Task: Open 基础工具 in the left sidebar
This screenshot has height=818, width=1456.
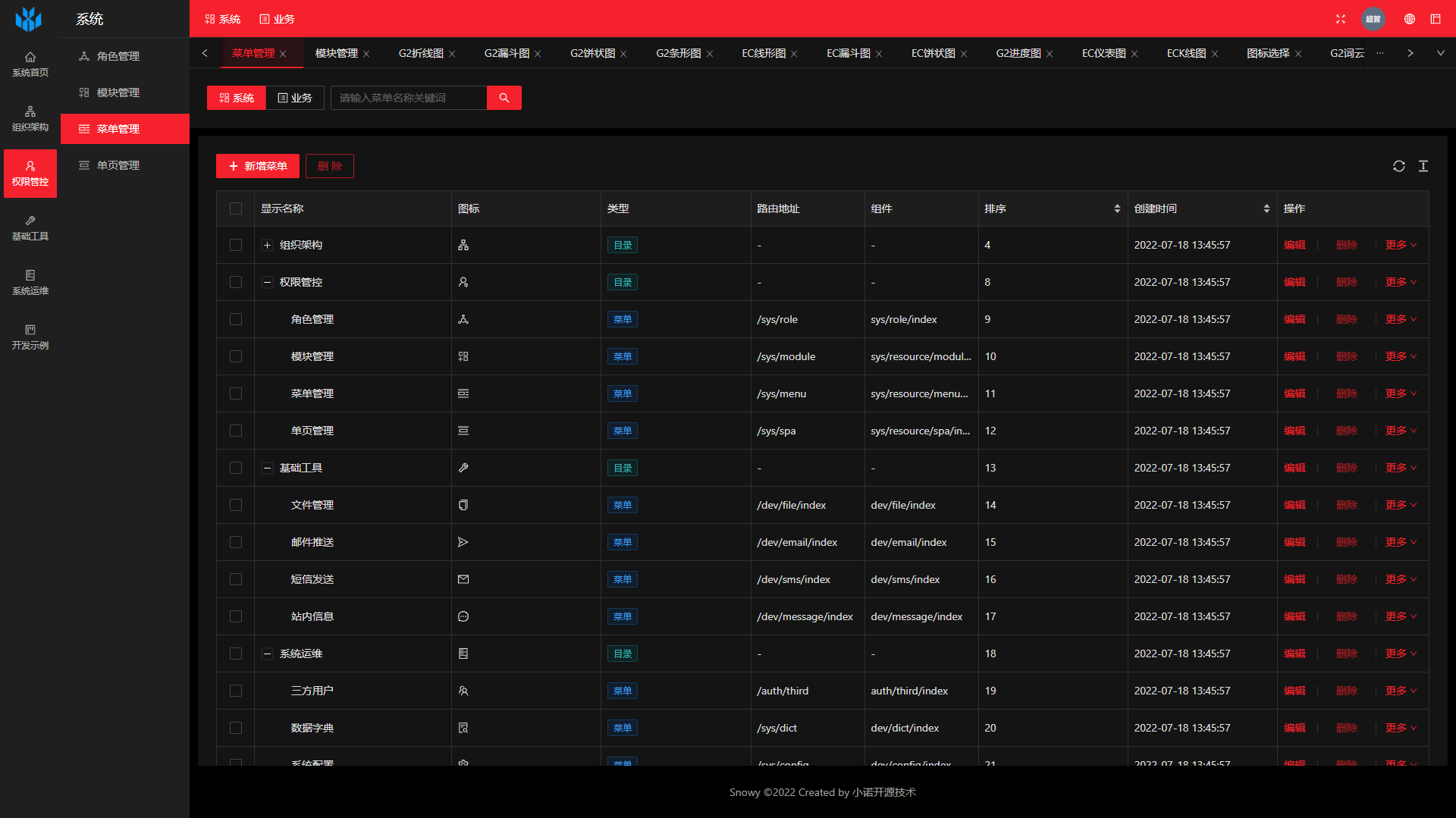Action: 30,227
